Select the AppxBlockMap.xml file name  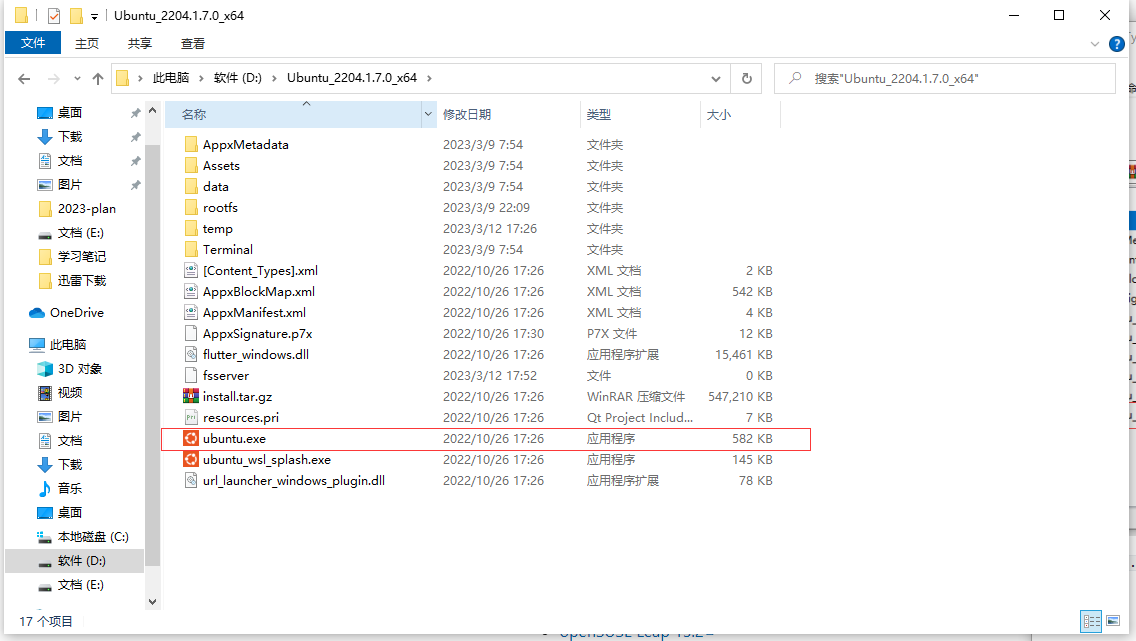pos(259,291)
